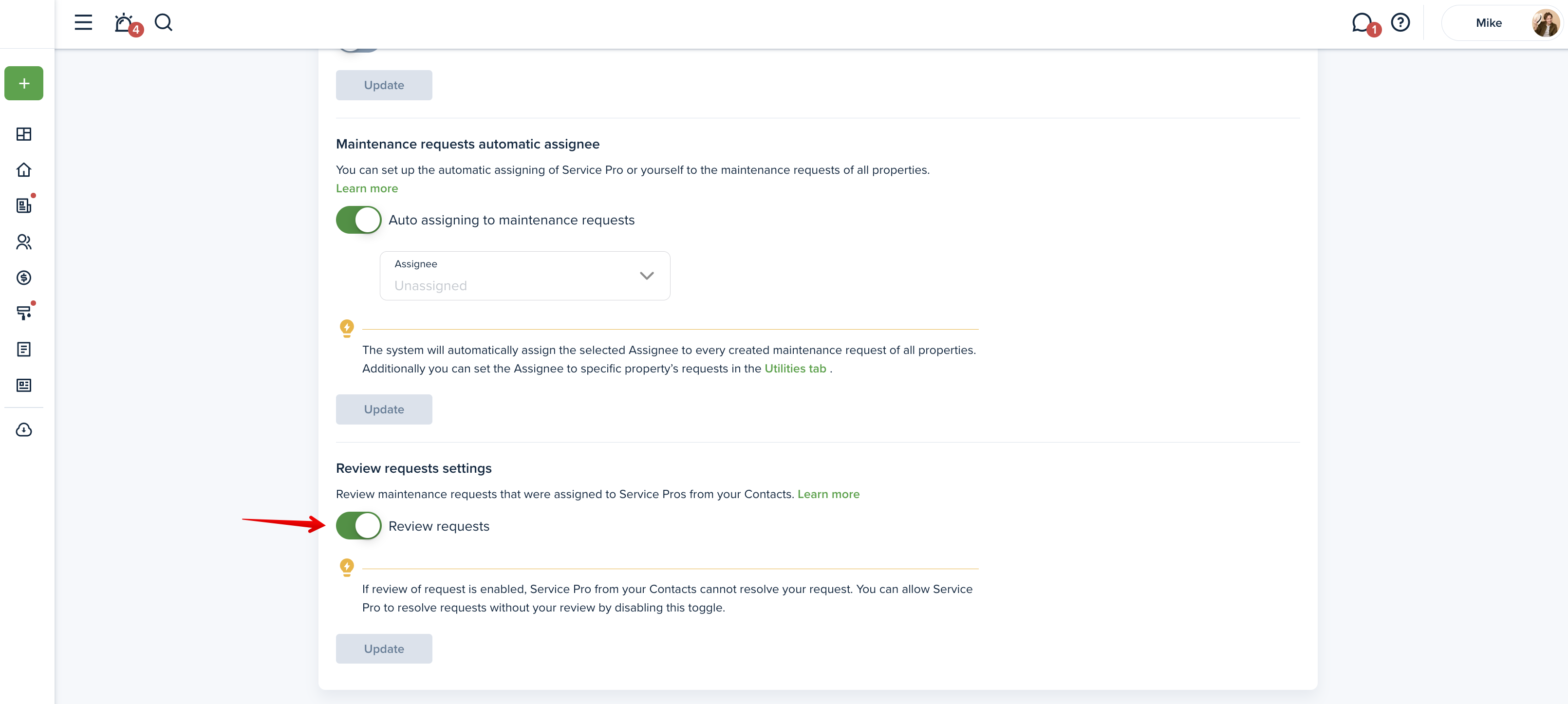Open the contacts people icon in sidebar
The width and height of the screenshot is (1568, 704).
[x=24, y=241]
